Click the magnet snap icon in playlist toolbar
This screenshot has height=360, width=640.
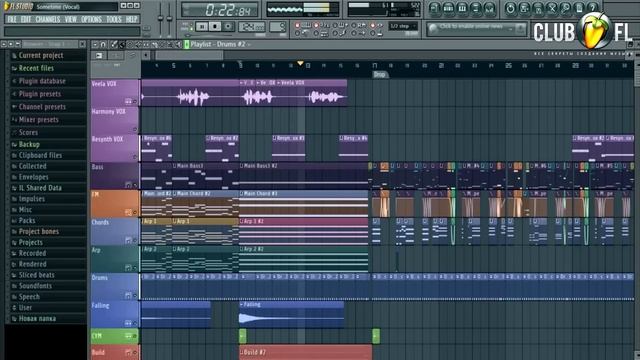103,44
